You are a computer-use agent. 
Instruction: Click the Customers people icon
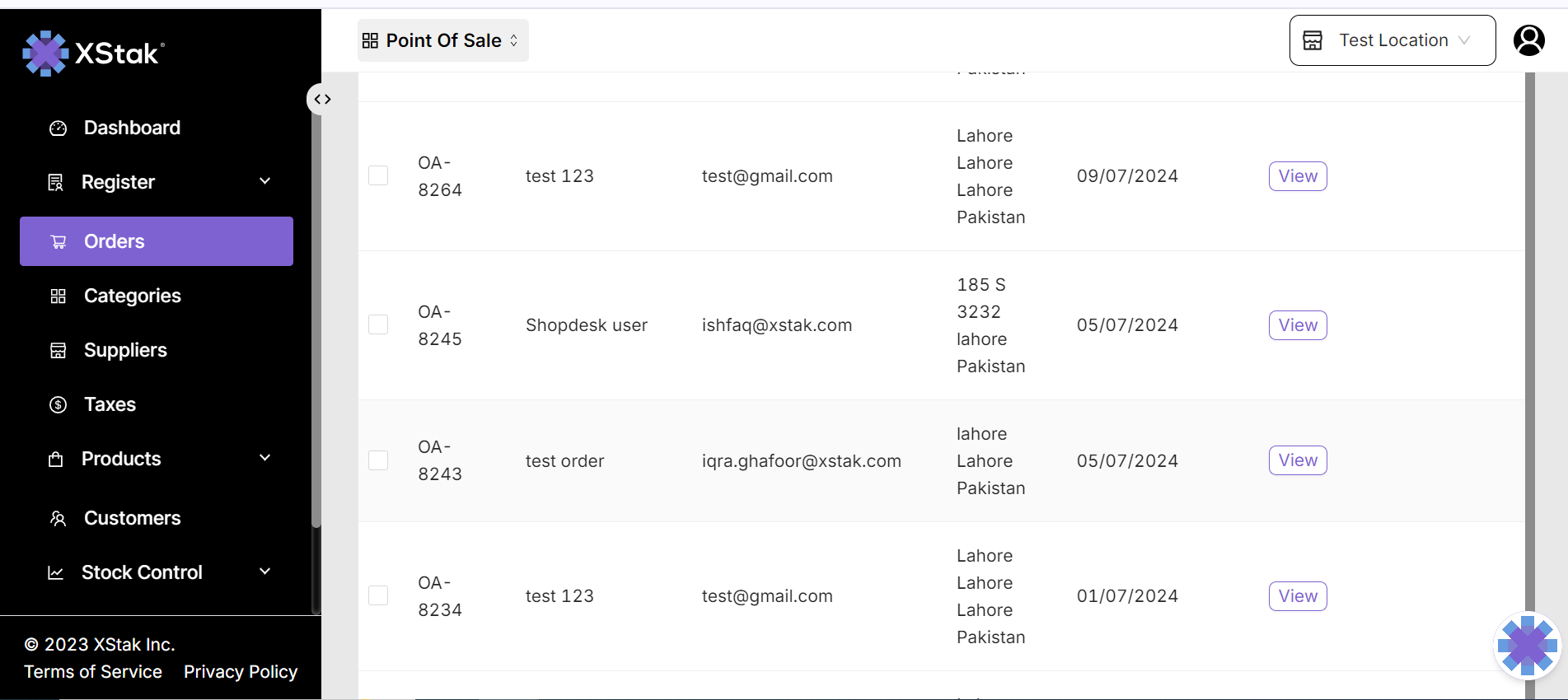pyautogui.click(x=58, y=519)
